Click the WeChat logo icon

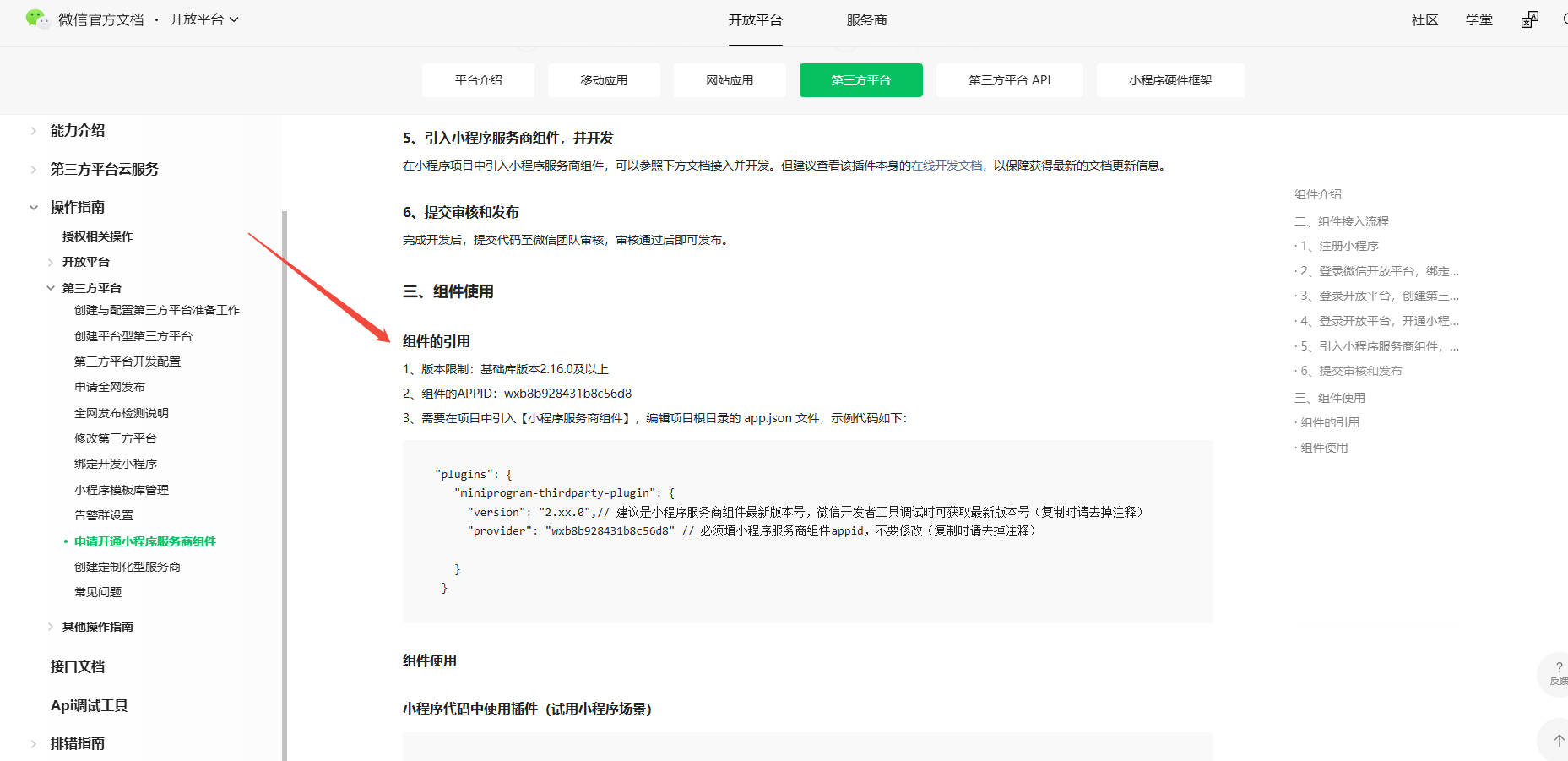tap(37, 19)
